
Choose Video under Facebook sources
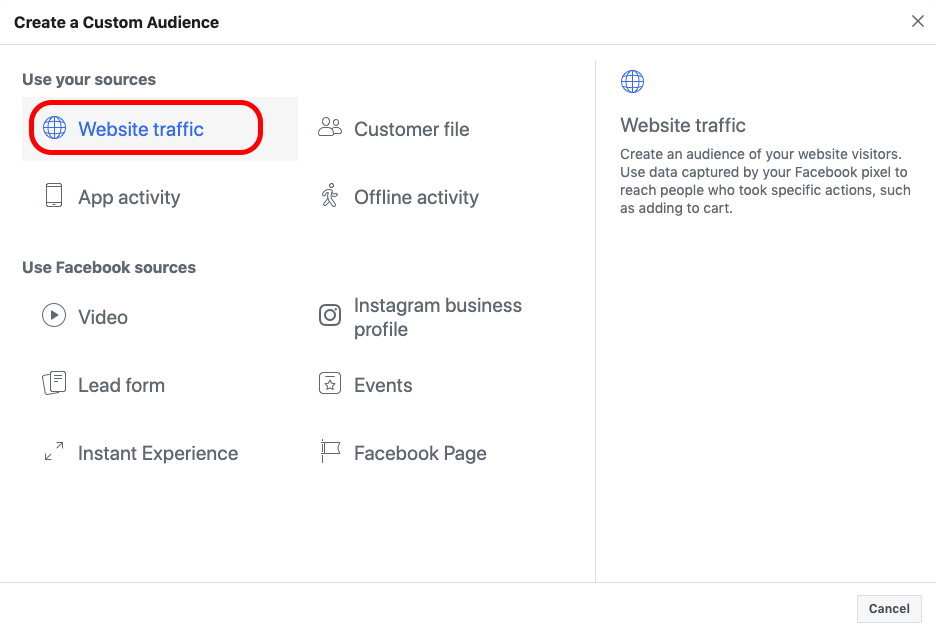pos(103,317)
